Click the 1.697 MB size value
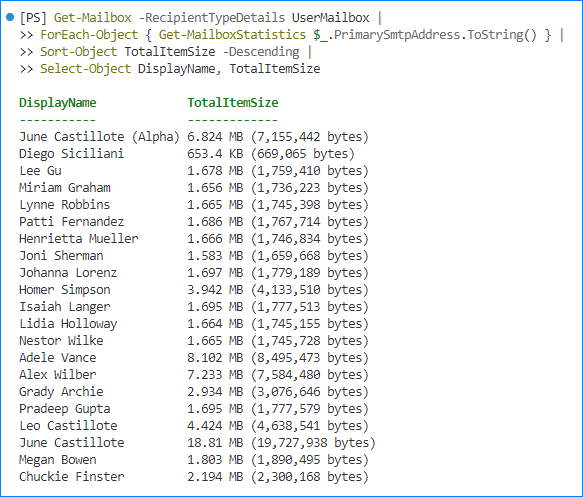This screenshot has height=497, width=583. (x=215, y=273)
